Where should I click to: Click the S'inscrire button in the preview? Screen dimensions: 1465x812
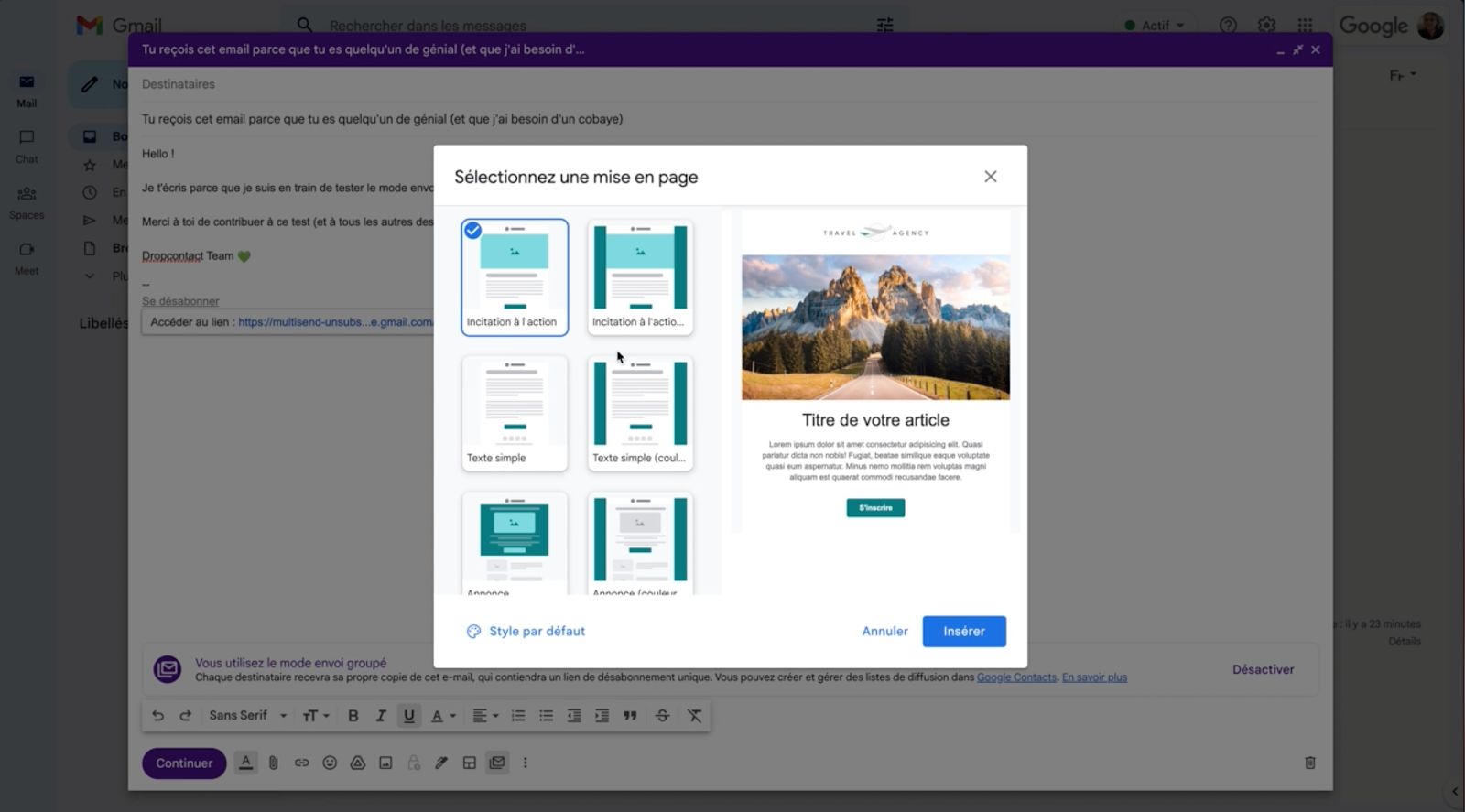pyautogui.click(x=875, y=508)
